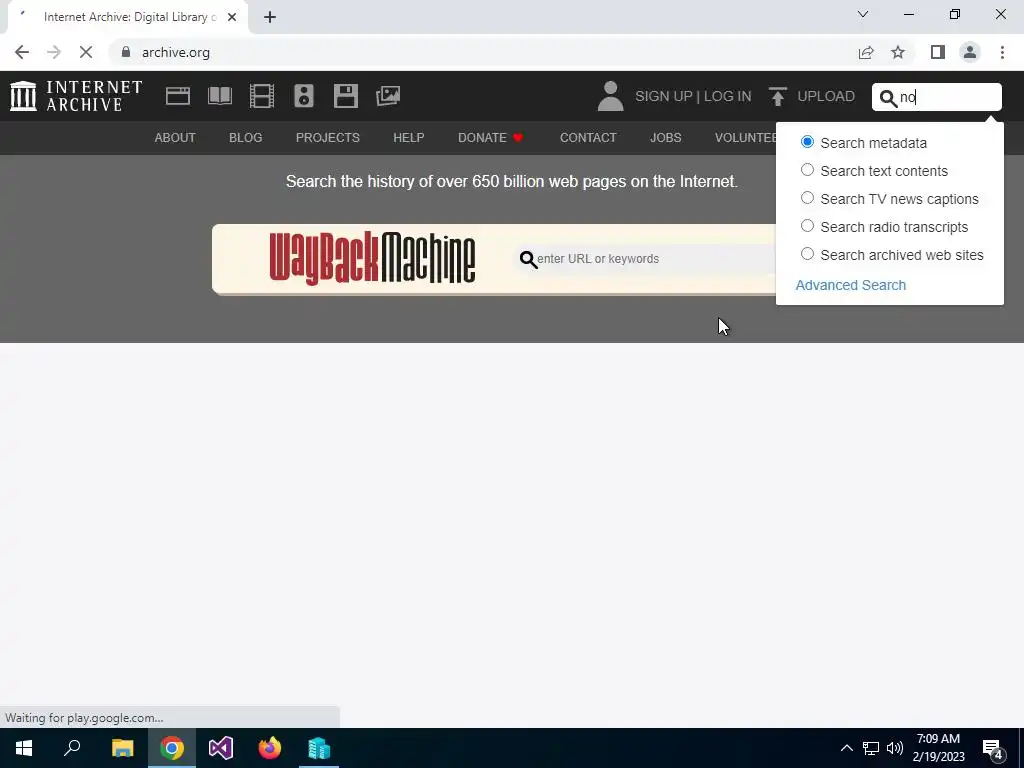The width and height of the screenshot is (1024, 768).
Task: Click the Wayback Machine search magnifier icon
Action: click(x=528, y=260)
